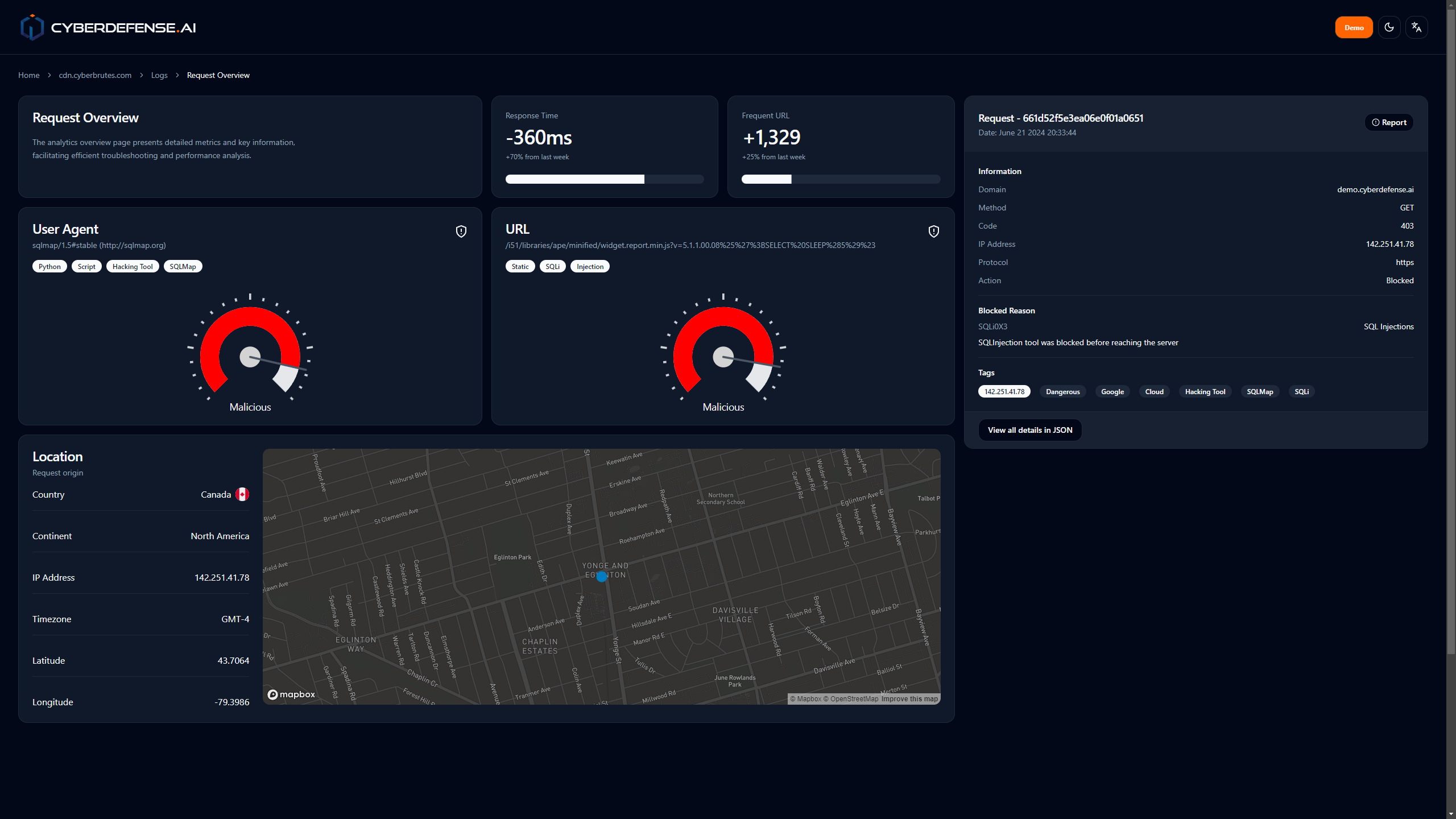This screenshot has width=1456, height=819.
Task: Click the URL card shield alert icon
Action: coord(934,231)
